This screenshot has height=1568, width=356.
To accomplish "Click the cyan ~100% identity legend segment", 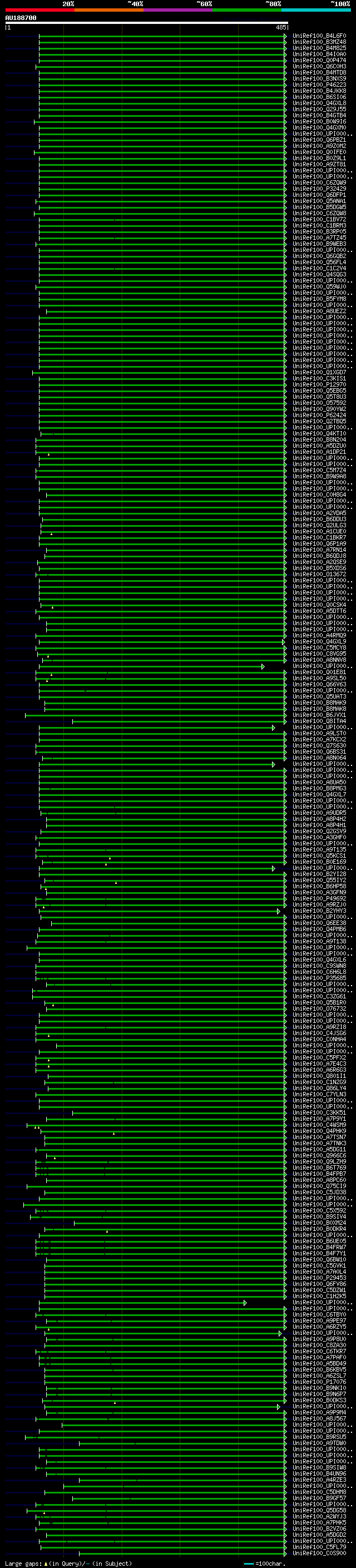I will [x=316, y=10].
